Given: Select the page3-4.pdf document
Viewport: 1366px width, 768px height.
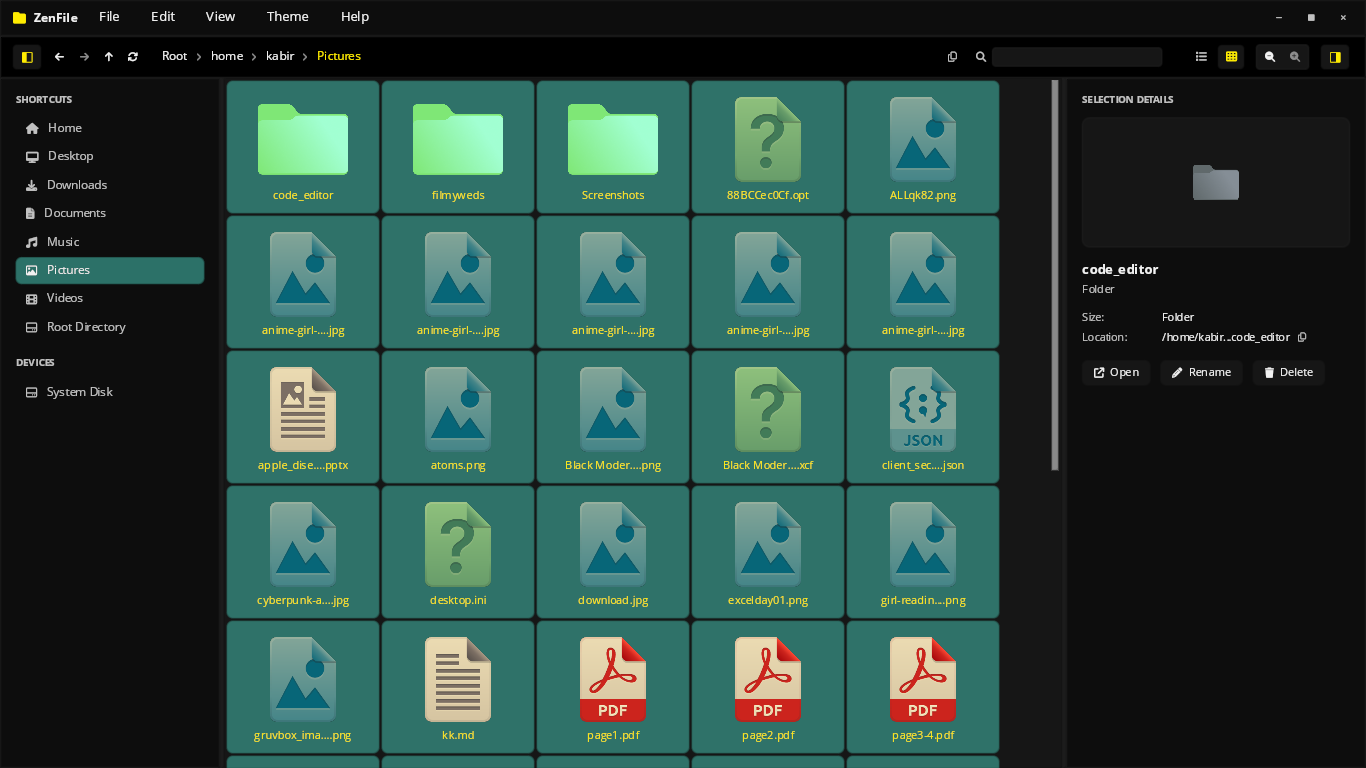Looking at the screenshot, I should (923, 687).
